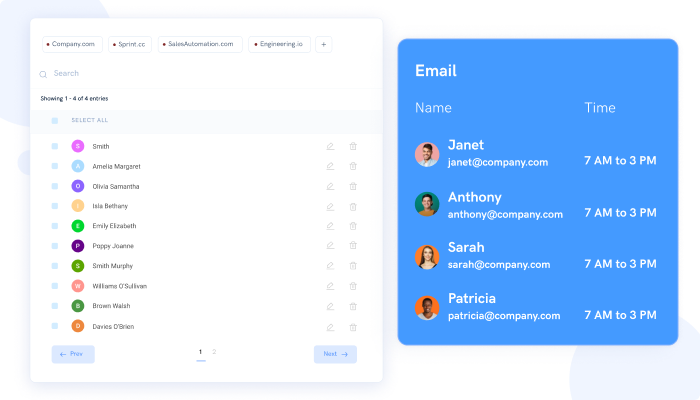This screenshot has height=400, width=700.
Task: Delete Smith Murphy via trash icon
Action: (353, 266)
